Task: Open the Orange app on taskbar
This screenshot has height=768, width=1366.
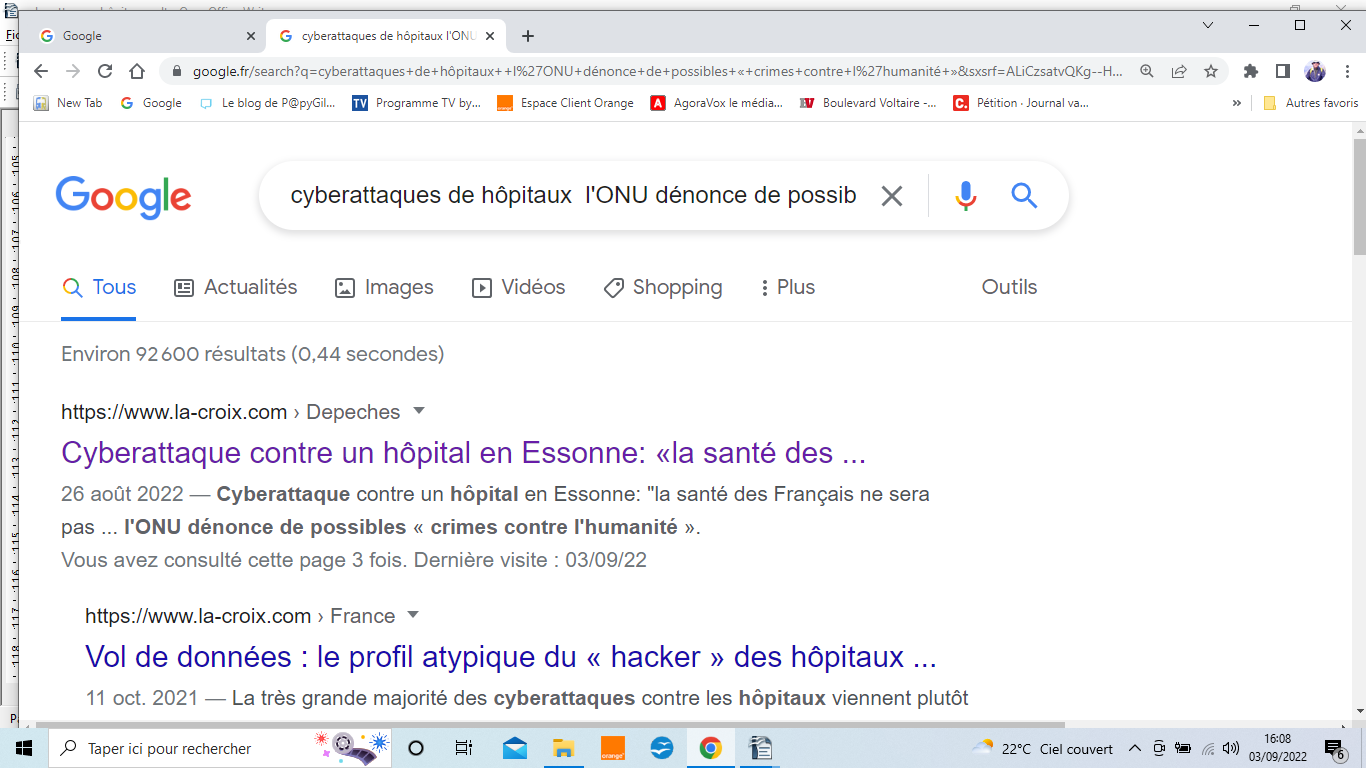Action: point(612,748)
